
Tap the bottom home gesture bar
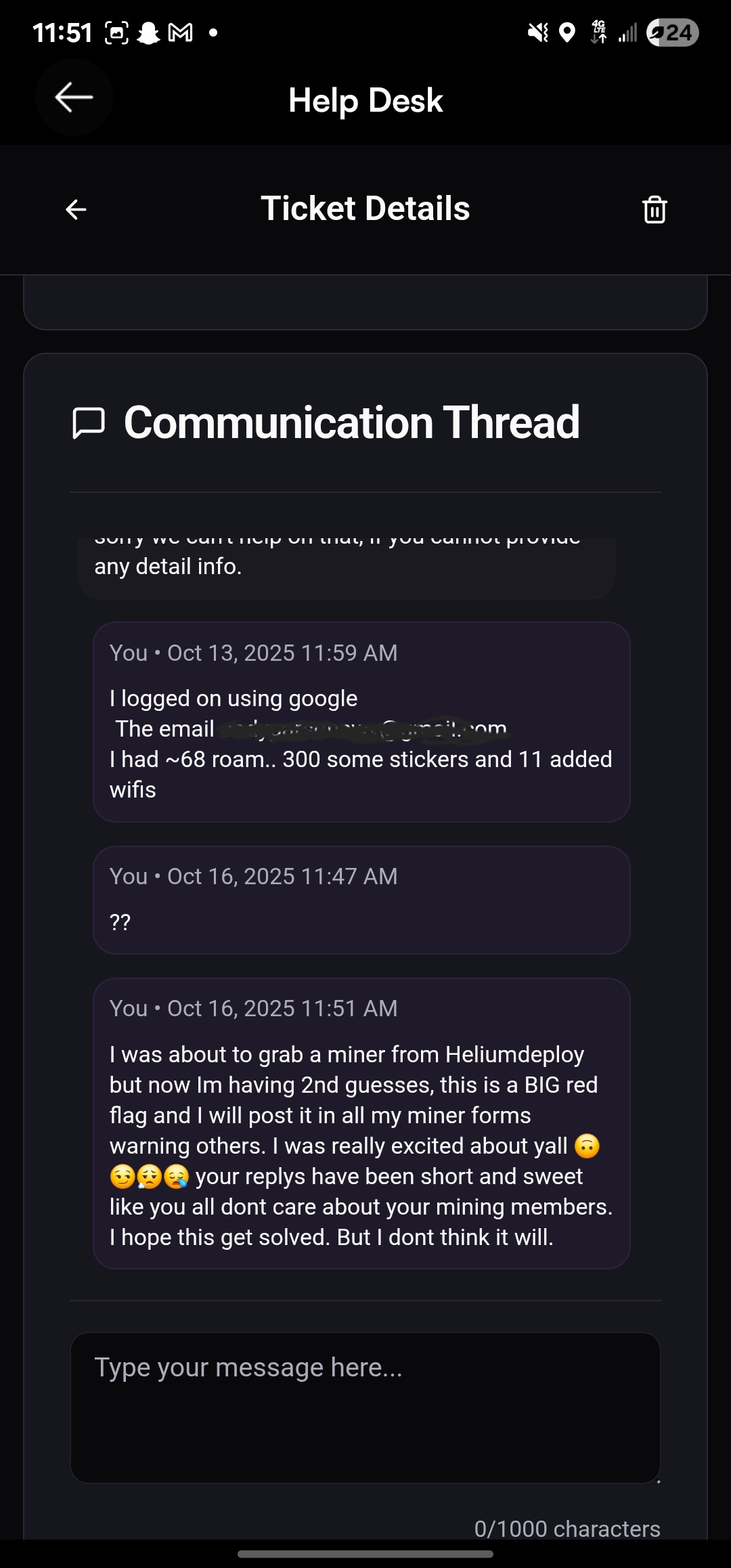tap(365, 1554)
